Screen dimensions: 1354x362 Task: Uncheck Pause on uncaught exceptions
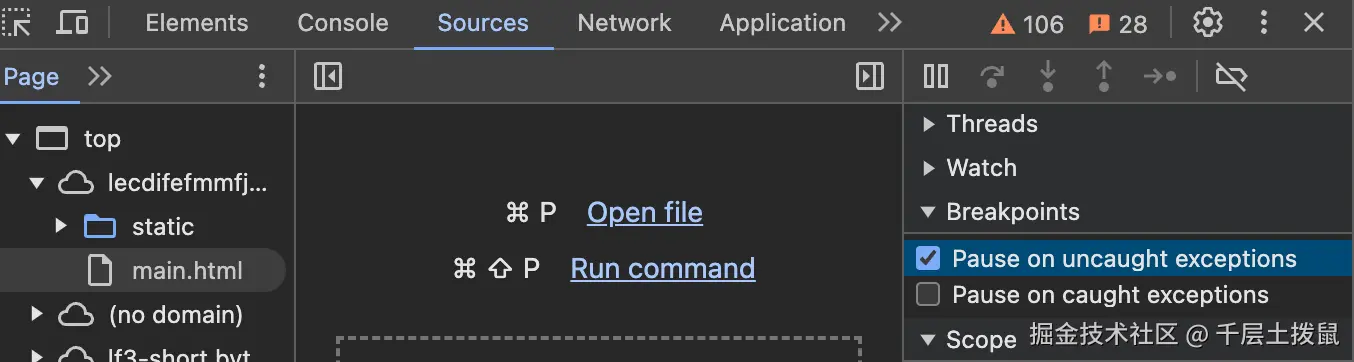[928, 259]
